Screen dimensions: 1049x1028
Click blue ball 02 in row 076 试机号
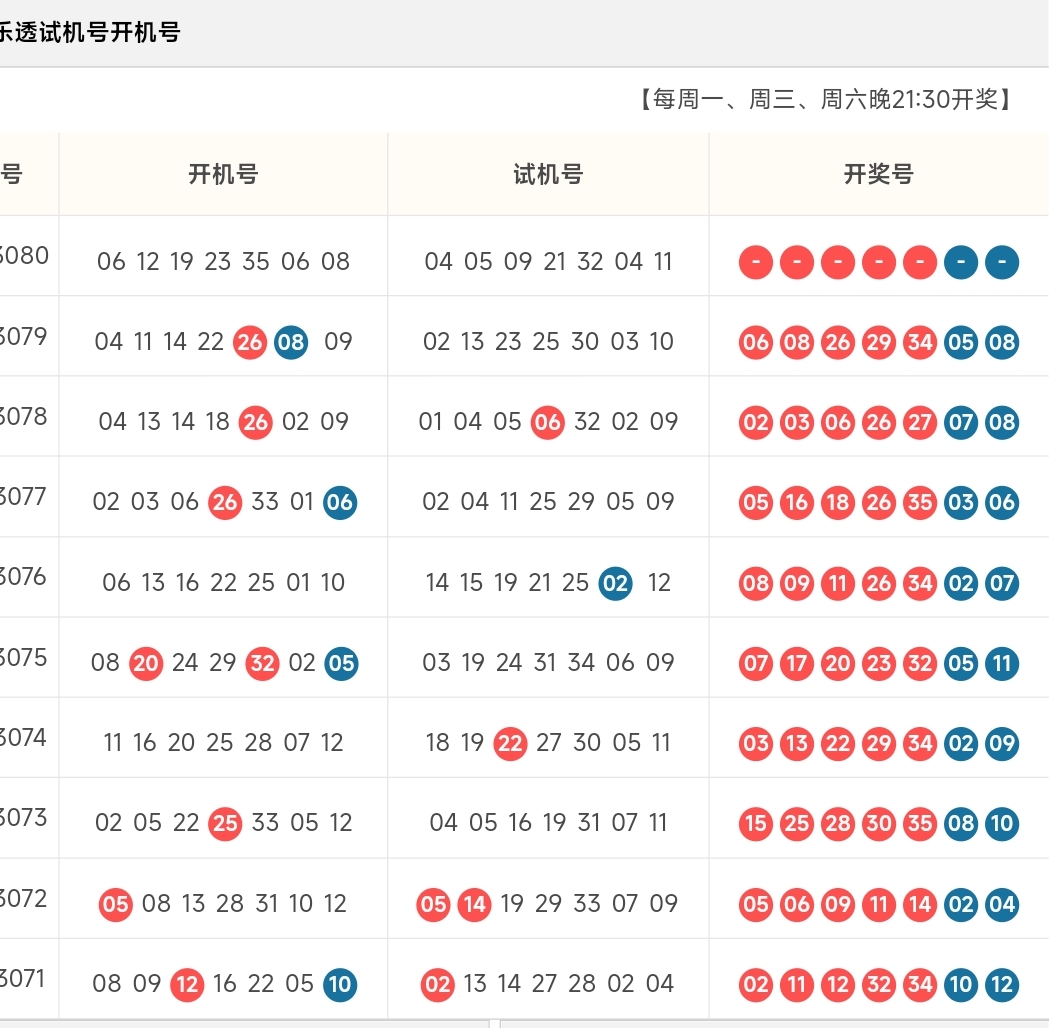615,583
